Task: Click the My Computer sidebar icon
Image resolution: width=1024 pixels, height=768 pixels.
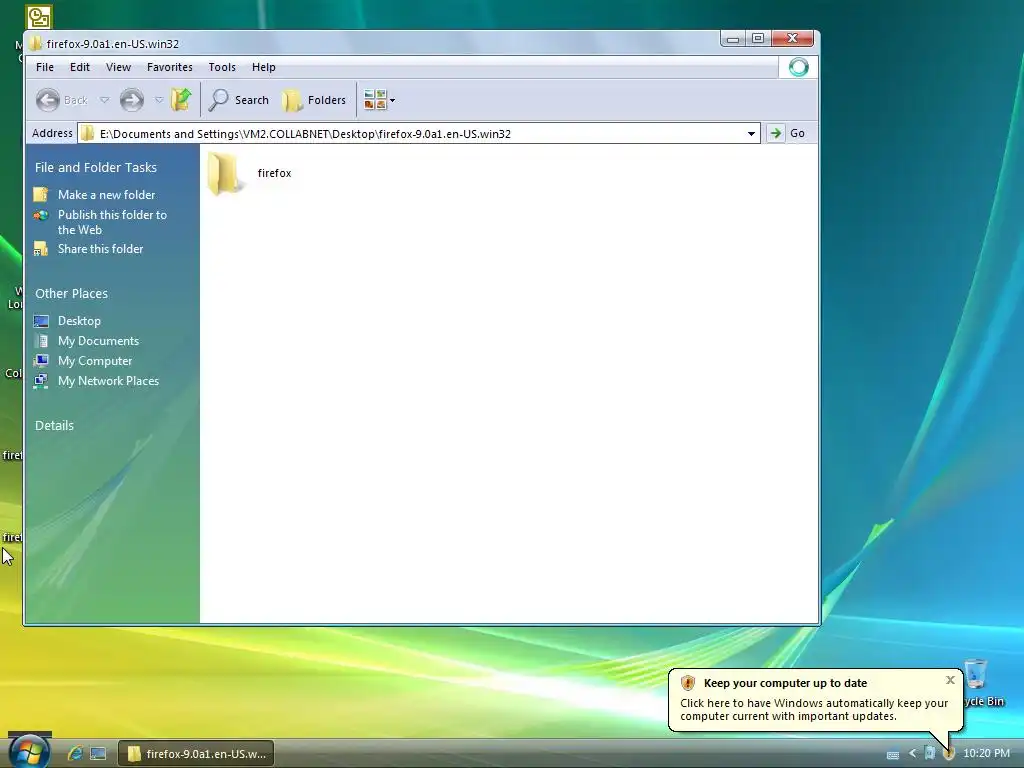Action: click(x=41, y=360)
